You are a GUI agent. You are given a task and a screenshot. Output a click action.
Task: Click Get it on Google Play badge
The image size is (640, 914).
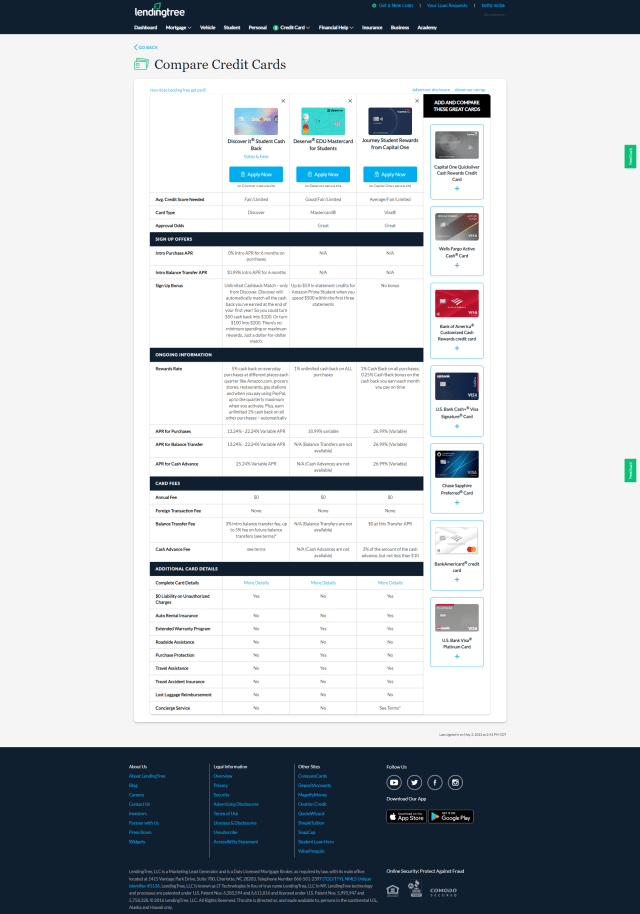[x=451, y=817]
